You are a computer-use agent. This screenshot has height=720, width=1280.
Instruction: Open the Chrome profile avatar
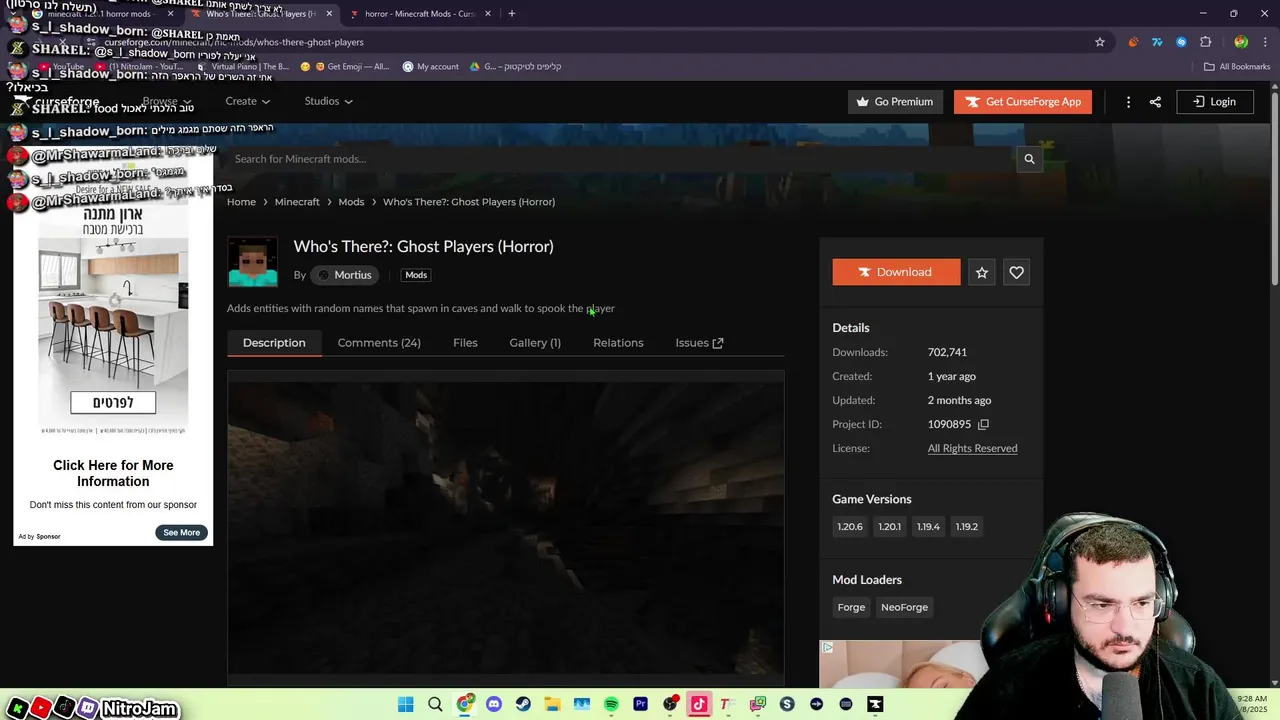click(x=1241, y=42)
